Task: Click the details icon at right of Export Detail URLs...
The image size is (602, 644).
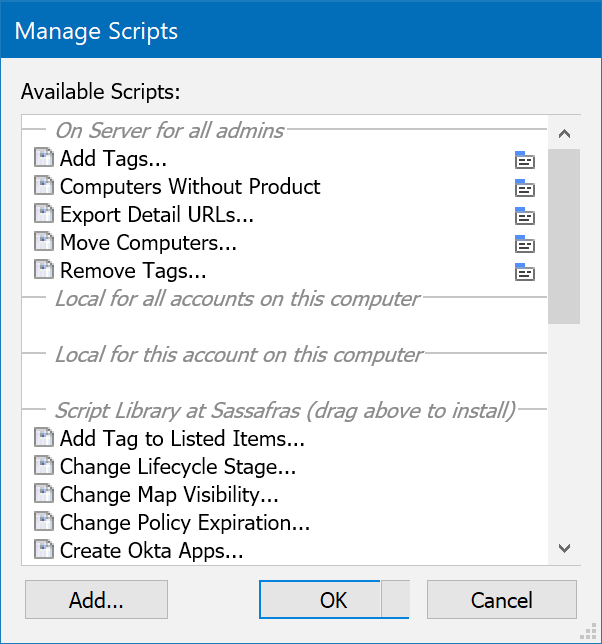Action: [x=525, y=216]
